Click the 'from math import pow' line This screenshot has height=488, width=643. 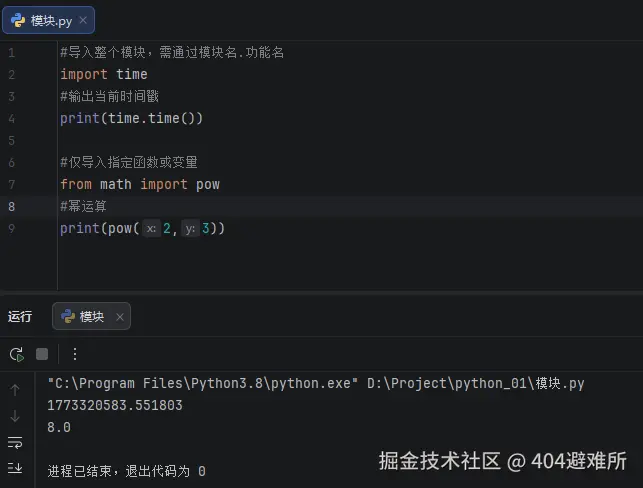[140, 184]
